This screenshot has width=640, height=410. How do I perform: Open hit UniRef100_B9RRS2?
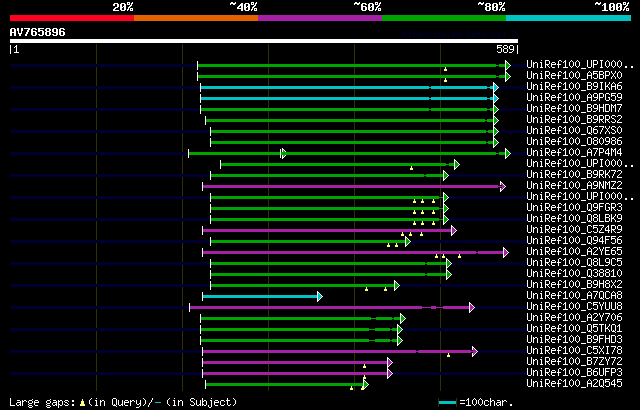(x=574, y=120)
